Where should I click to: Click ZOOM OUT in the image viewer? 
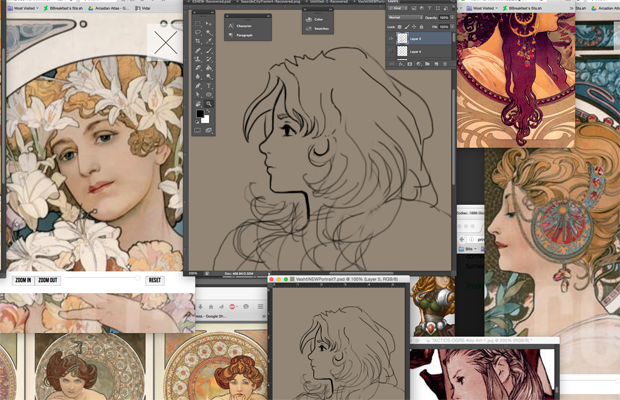point(48,280)
